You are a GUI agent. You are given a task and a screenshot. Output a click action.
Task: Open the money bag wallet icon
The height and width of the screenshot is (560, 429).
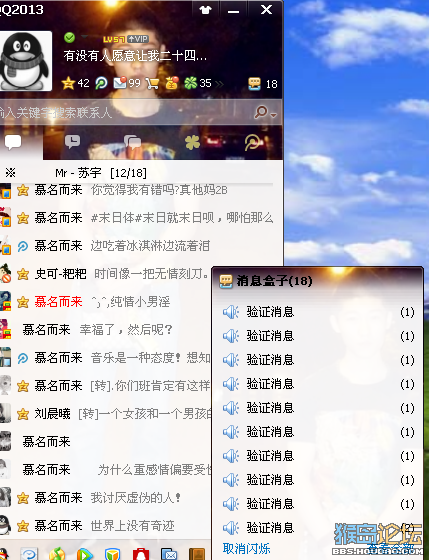point(171,83)
